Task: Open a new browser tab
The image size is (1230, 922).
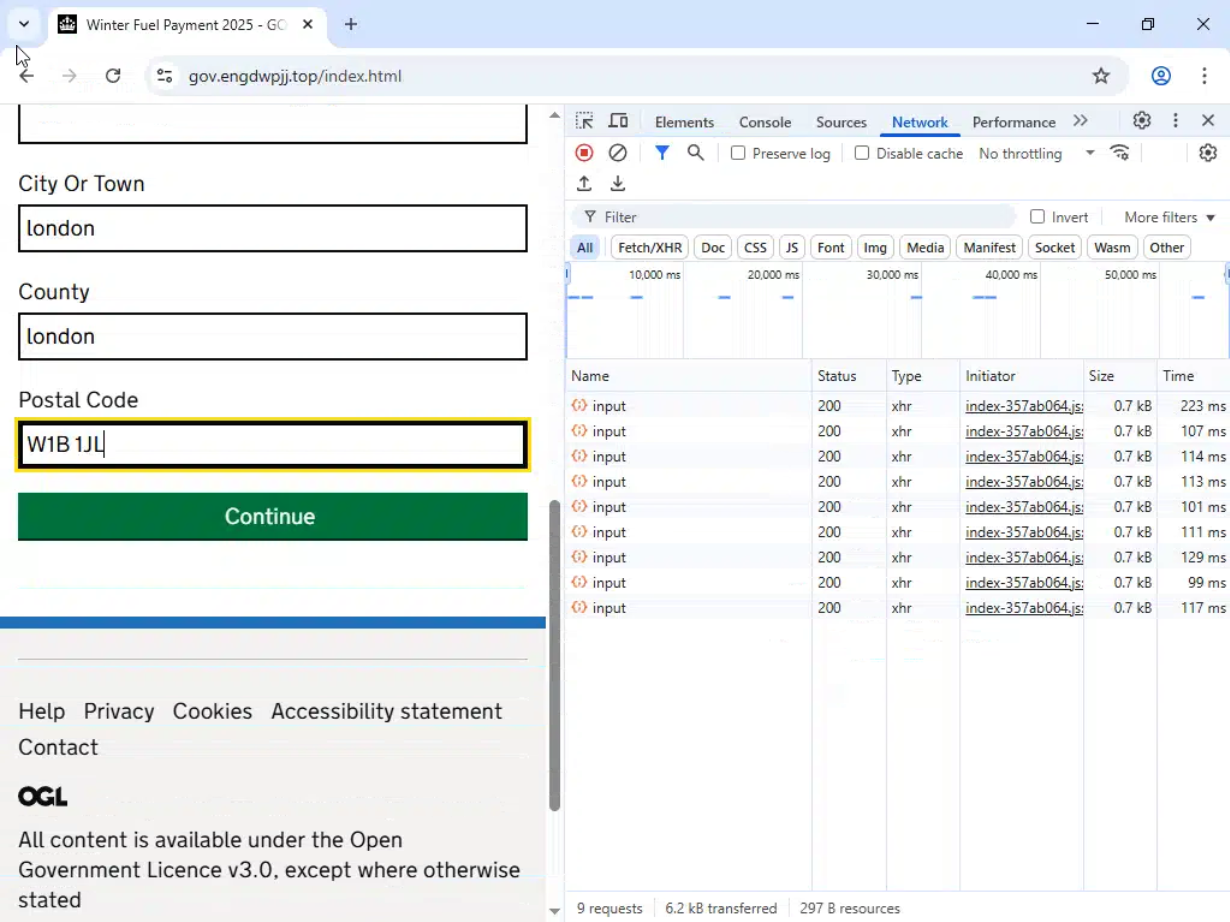Action: (351, 25)
